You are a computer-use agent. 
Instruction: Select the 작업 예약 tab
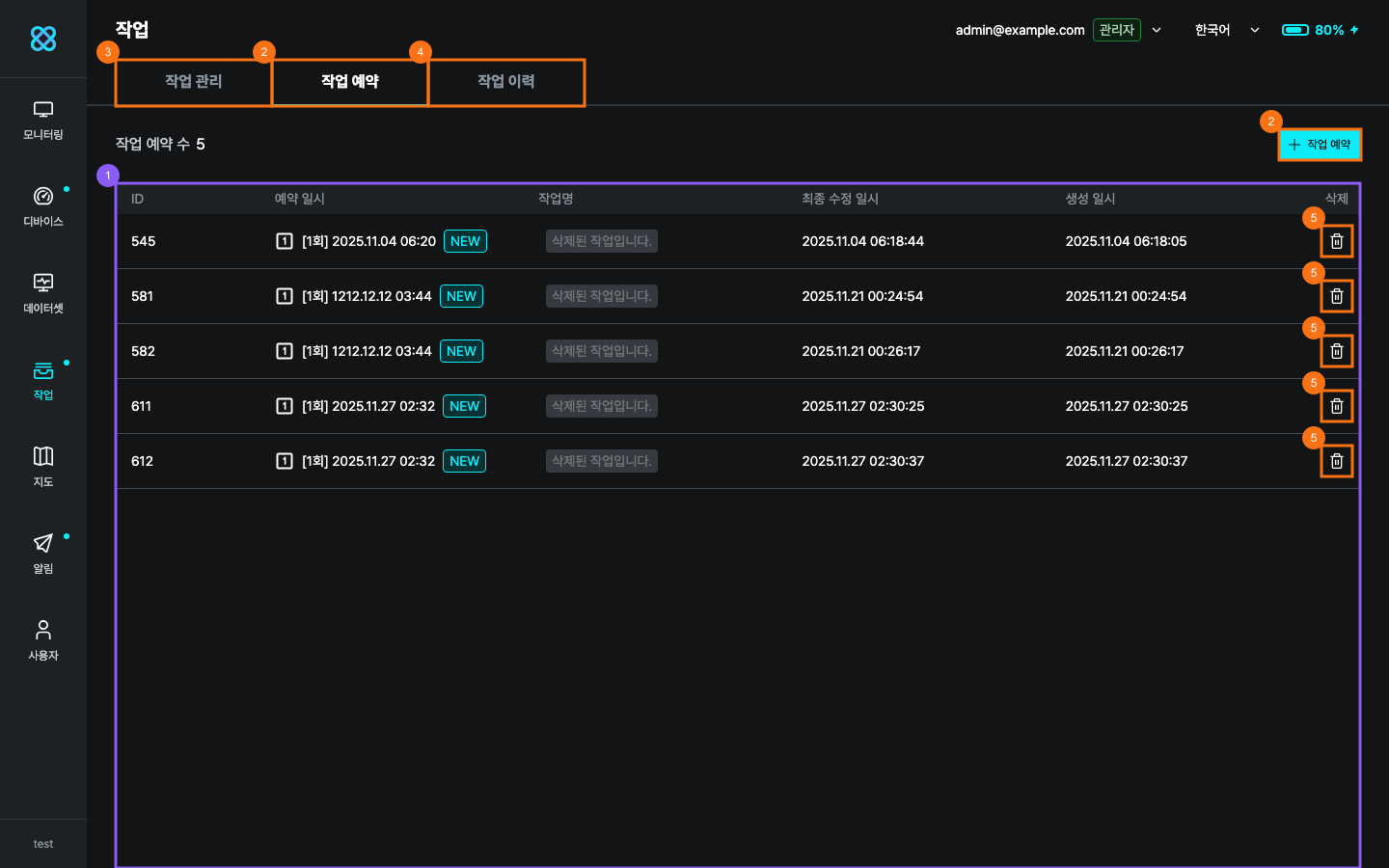coord(350,82)
